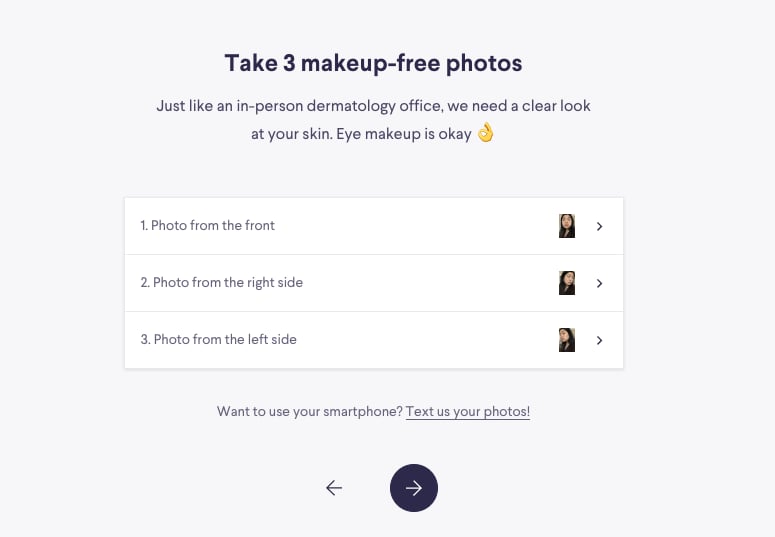Click the numeral "3." in third row
This screenshot has height=537, width=775.
[x=145, y=339]
